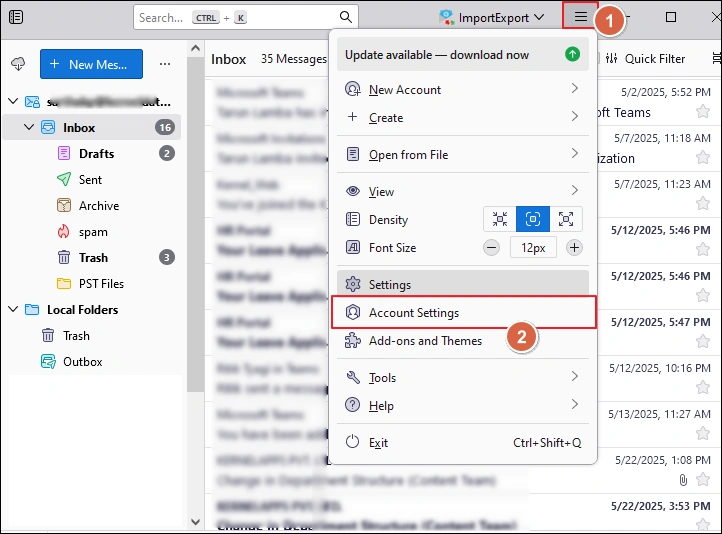Expand the Help submenu arrow
The height and width of the screenshot is (534, 722).
[x=574, y=405]
